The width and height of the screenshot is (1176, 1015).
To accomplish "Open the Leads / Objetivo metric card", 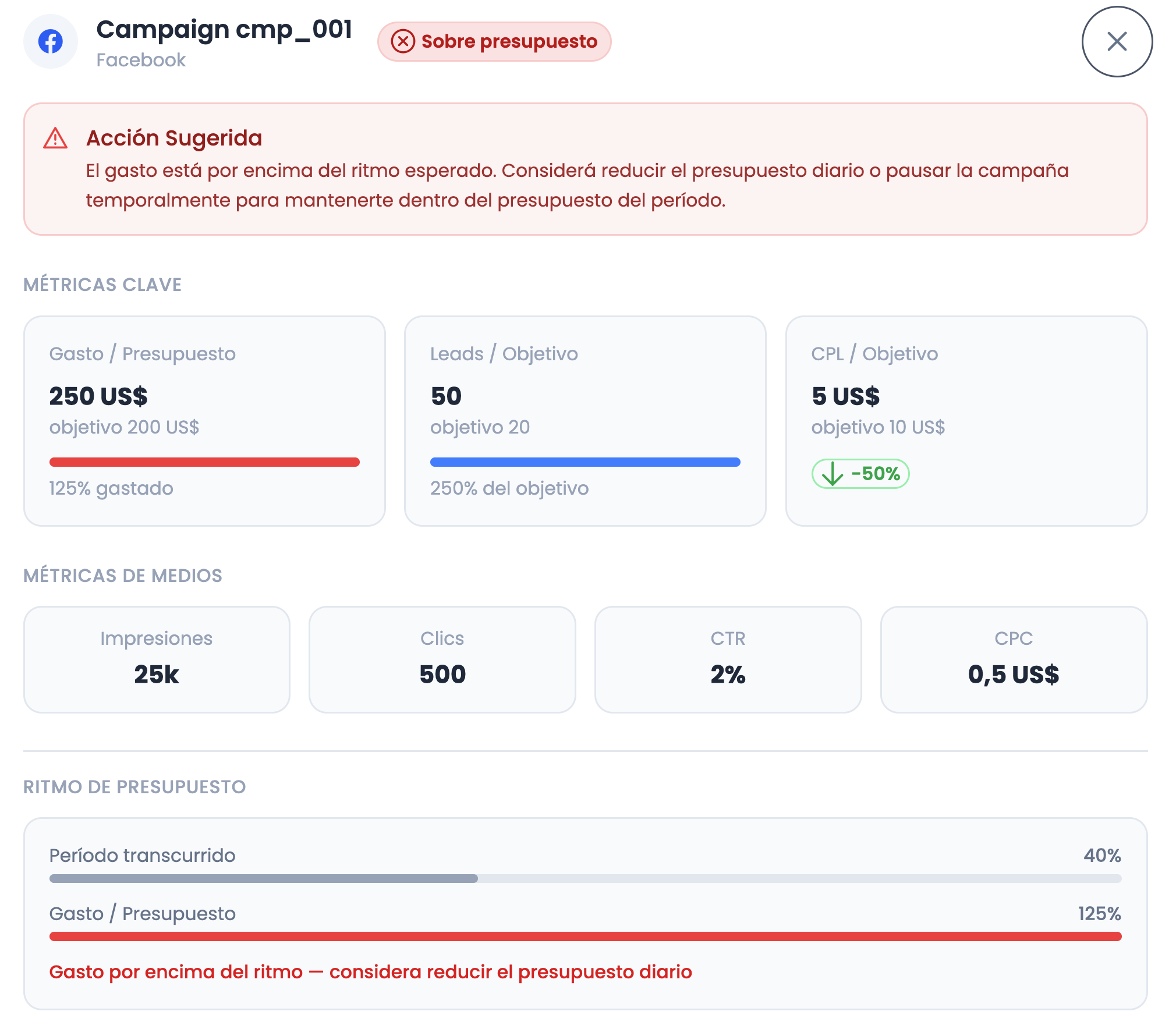I will 585,421.
